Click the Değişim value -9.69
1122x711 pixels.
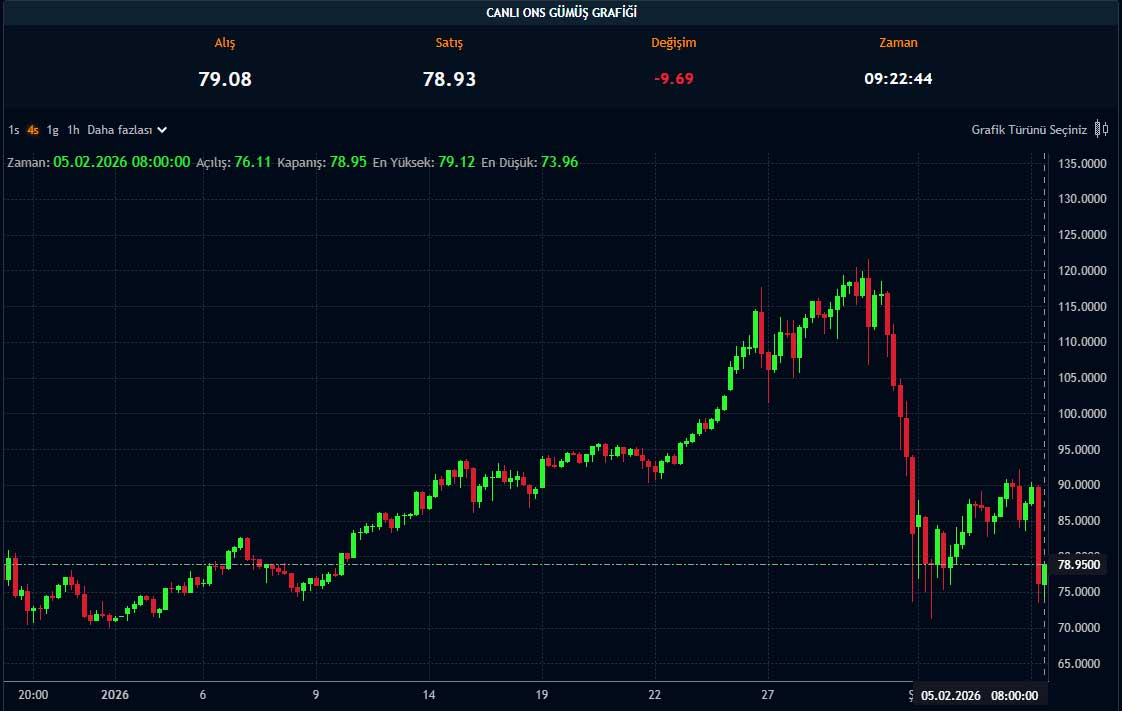(x=673, y=79)
